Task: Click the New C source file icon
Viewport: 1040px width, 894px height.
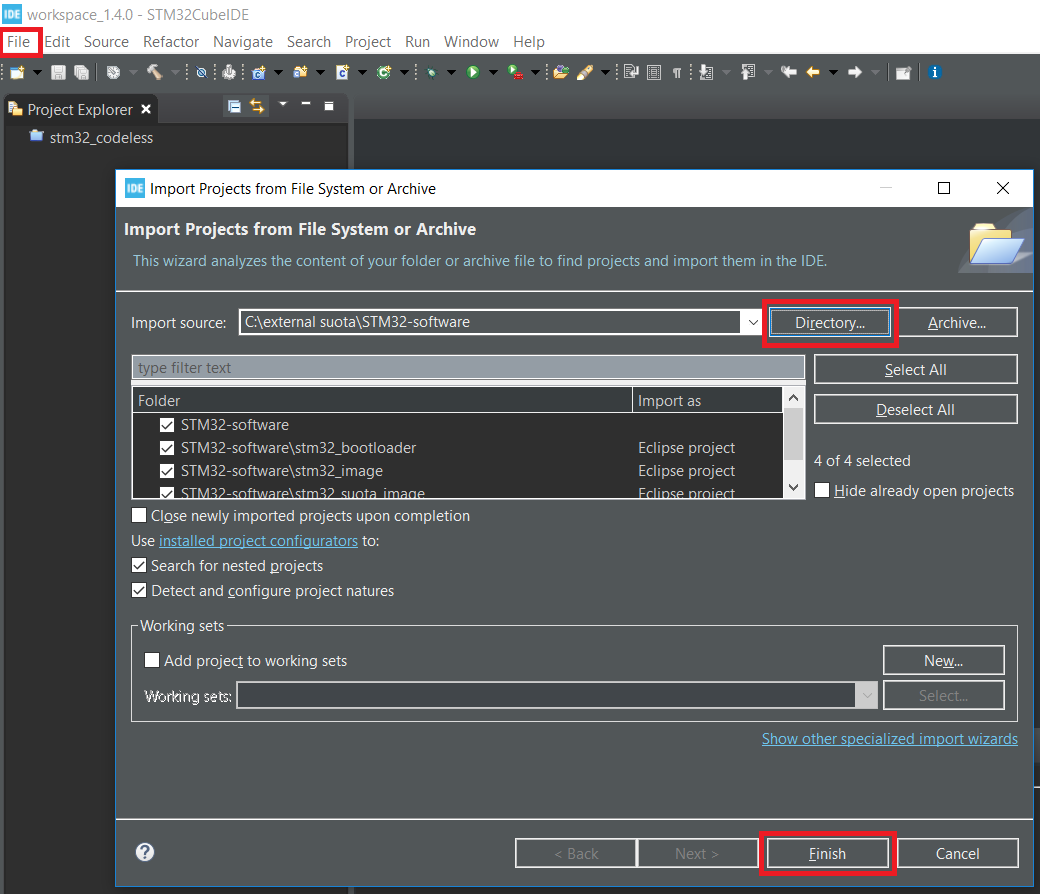Action: click(342, 72)
